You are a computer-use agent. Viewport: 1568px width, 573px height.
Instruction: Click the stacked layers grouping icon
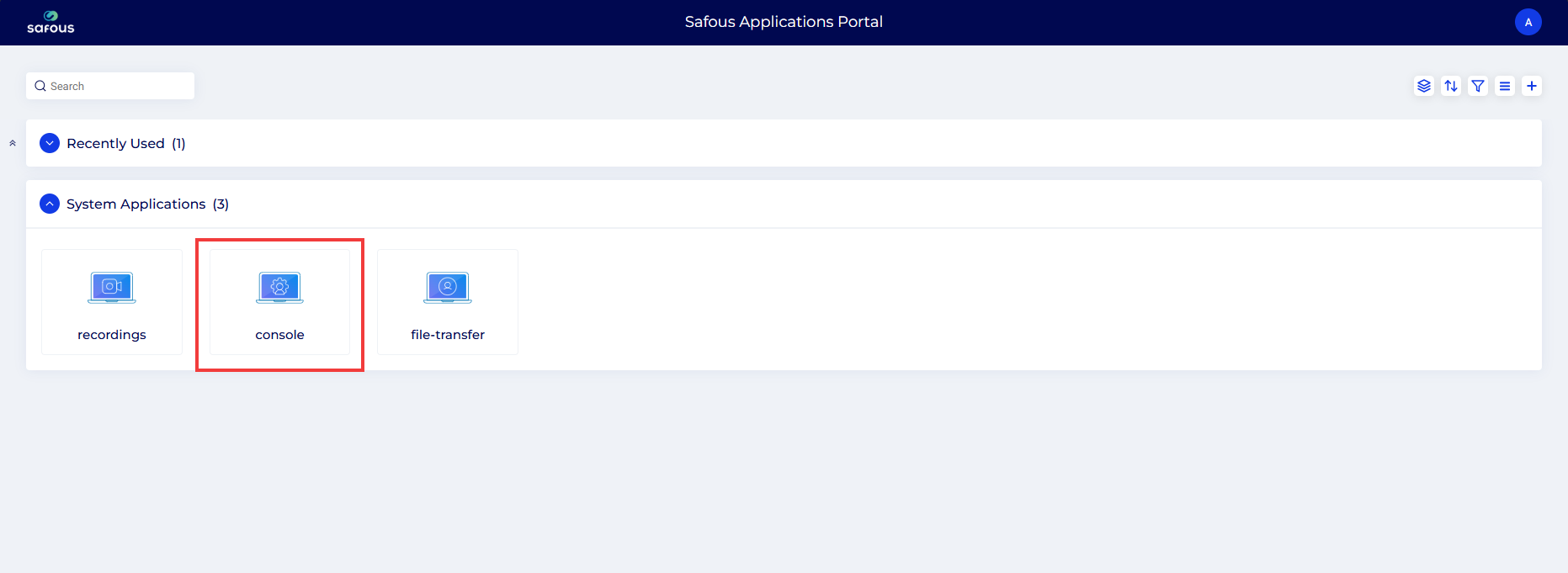[1423, 86]
